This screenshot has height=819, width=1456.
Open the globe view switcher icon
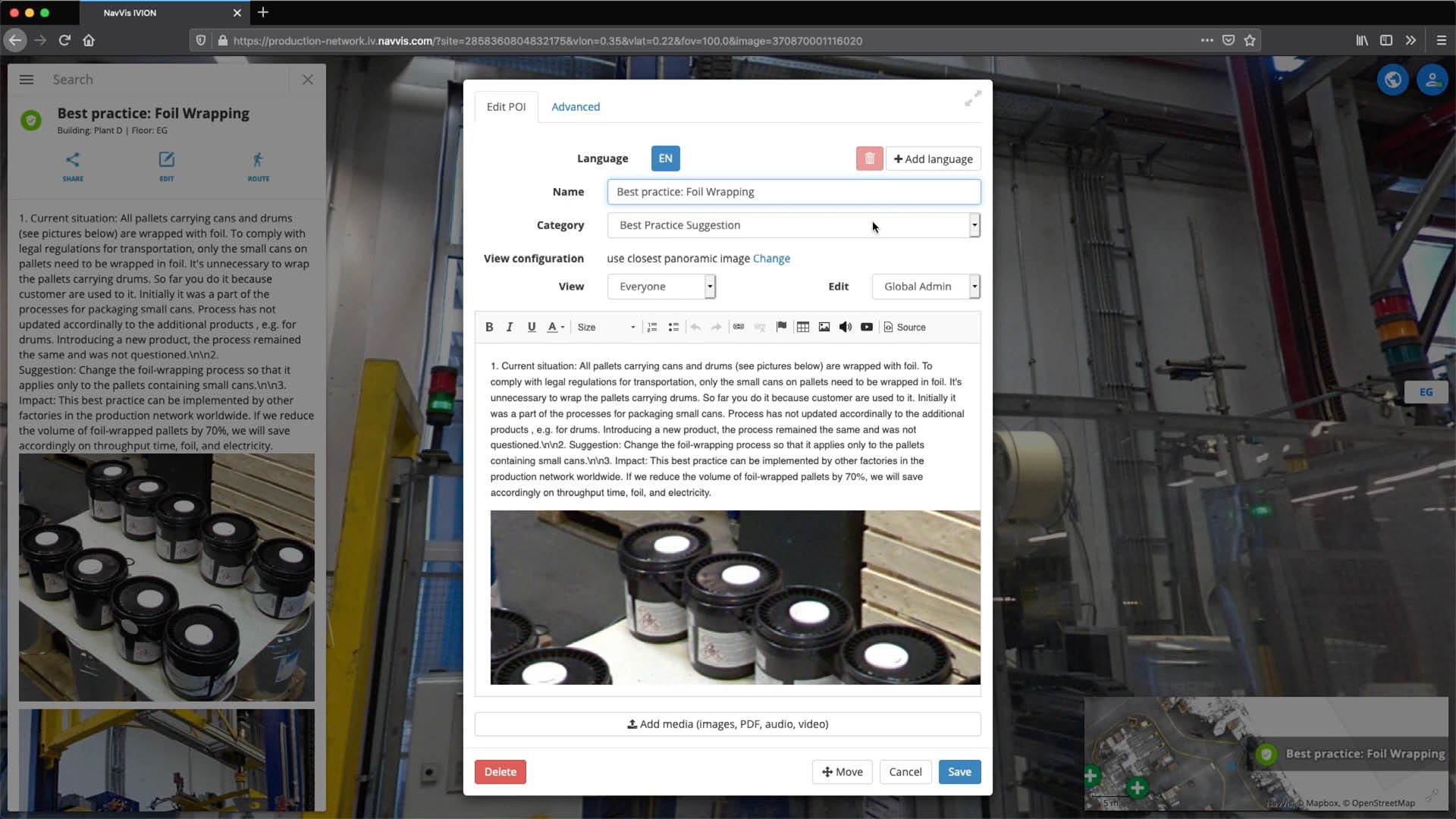[x=1393, y=79]
